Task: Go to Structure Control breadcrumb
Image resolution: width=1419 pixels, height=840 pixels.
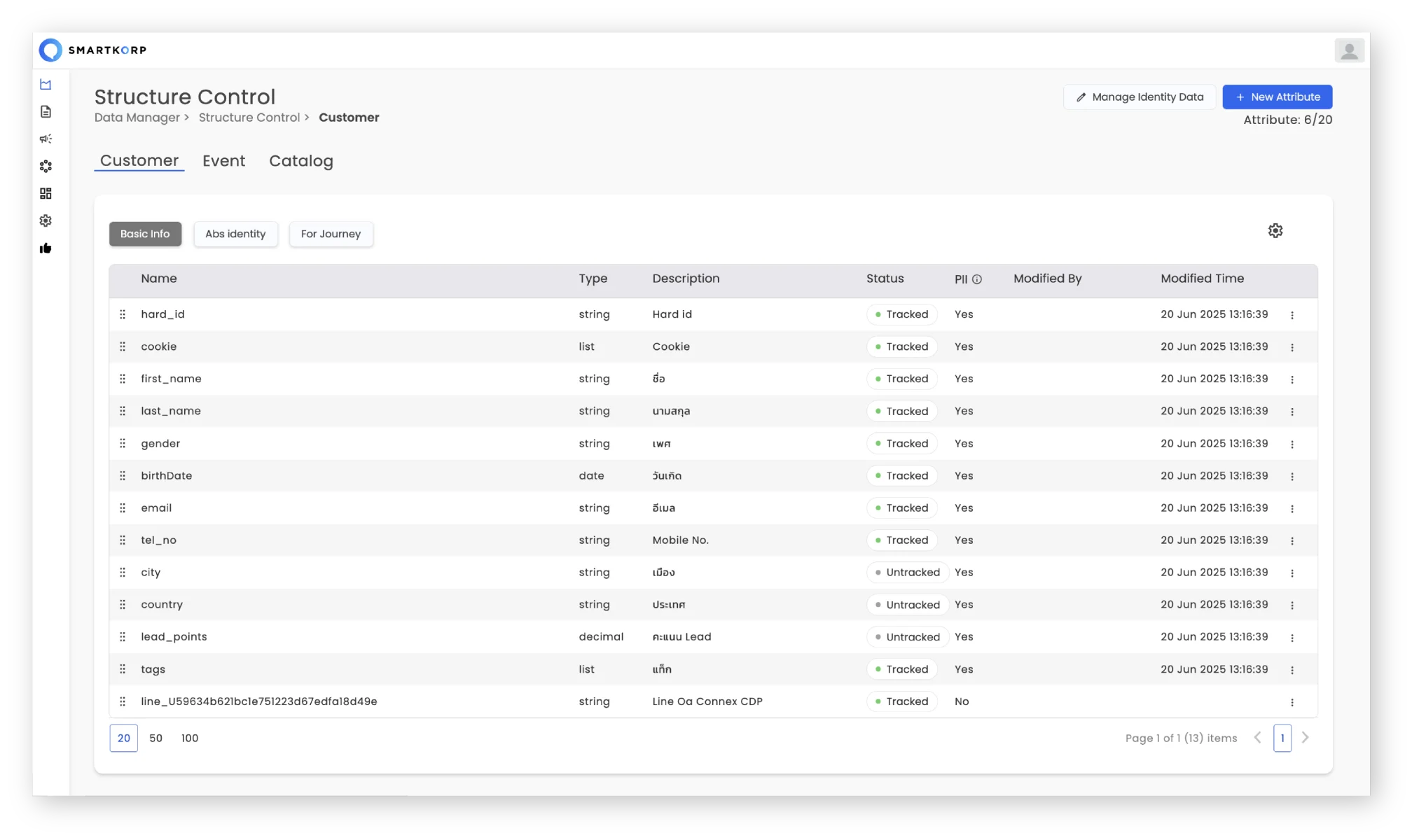Action: [x=249, y=118]
